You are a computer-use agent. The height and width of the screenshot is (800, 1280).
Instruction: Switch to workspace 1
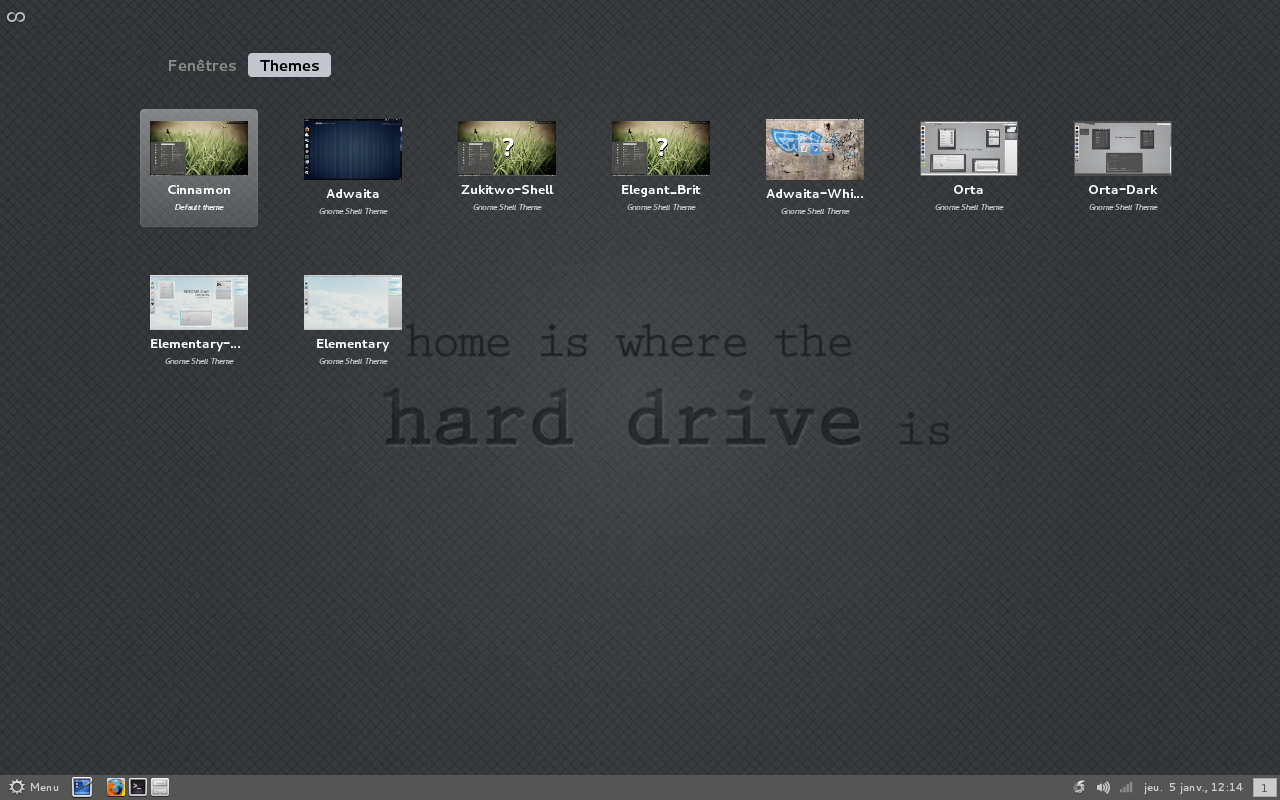(x=1264, y=788)
